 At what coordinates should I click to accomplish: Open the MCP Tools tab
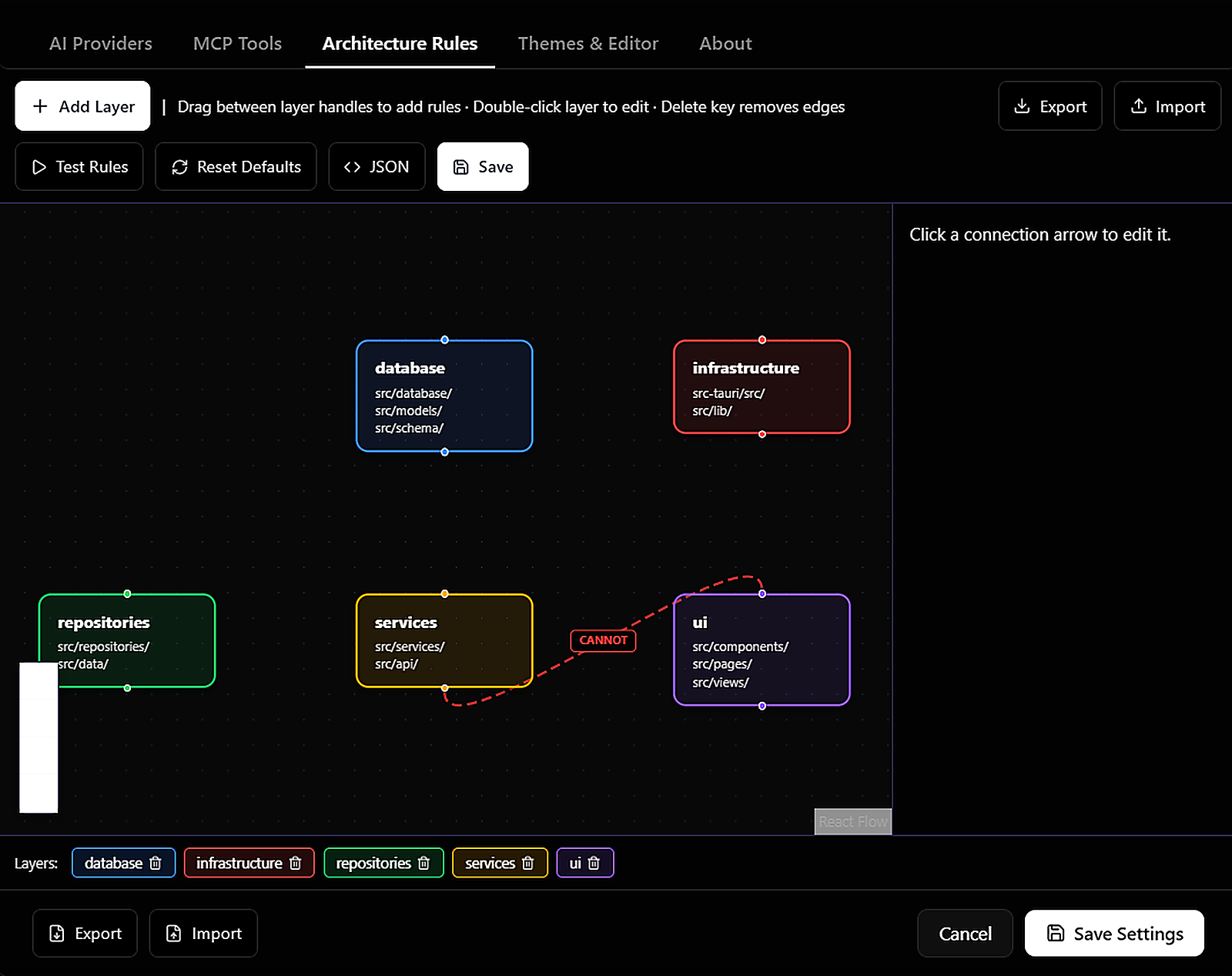pyautogui.click(x=237, y=43)
